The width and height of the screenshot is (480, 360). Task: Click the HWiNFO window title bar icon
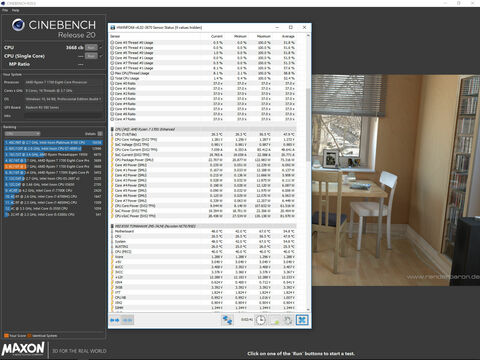pos(113,27)
